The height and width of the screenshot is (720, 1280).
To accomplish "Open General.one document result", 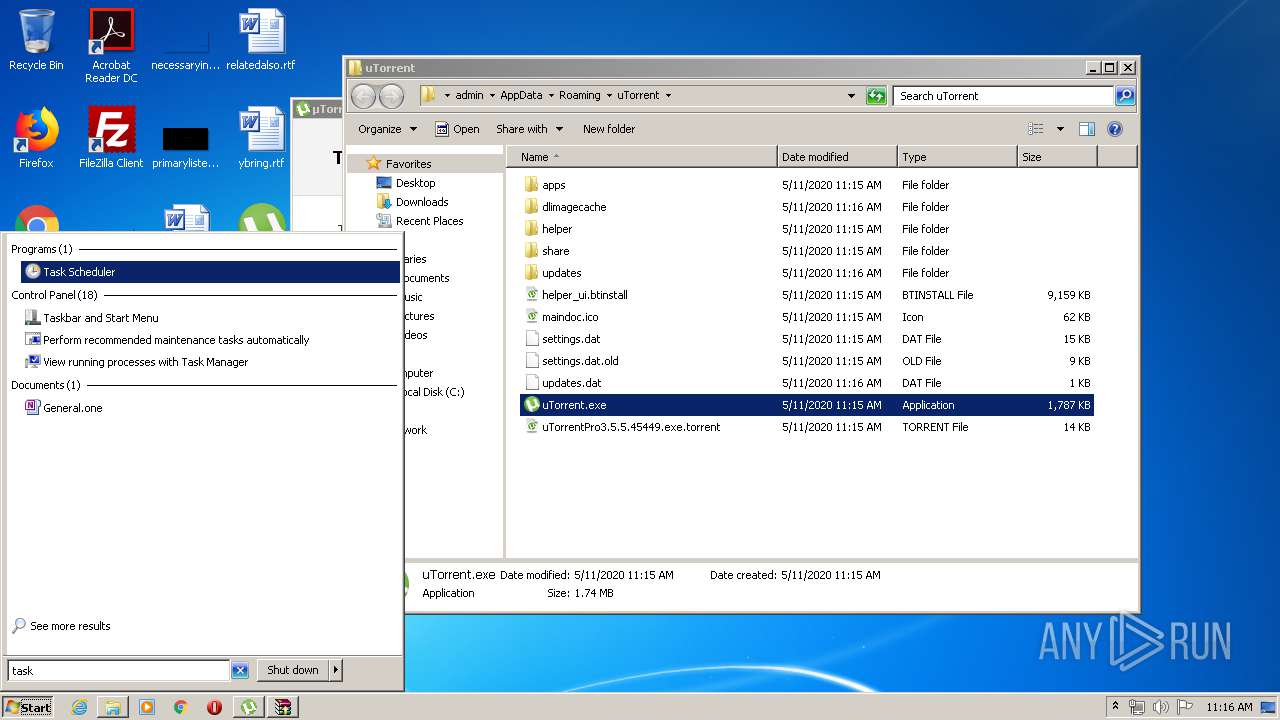I will click(72, 408).
